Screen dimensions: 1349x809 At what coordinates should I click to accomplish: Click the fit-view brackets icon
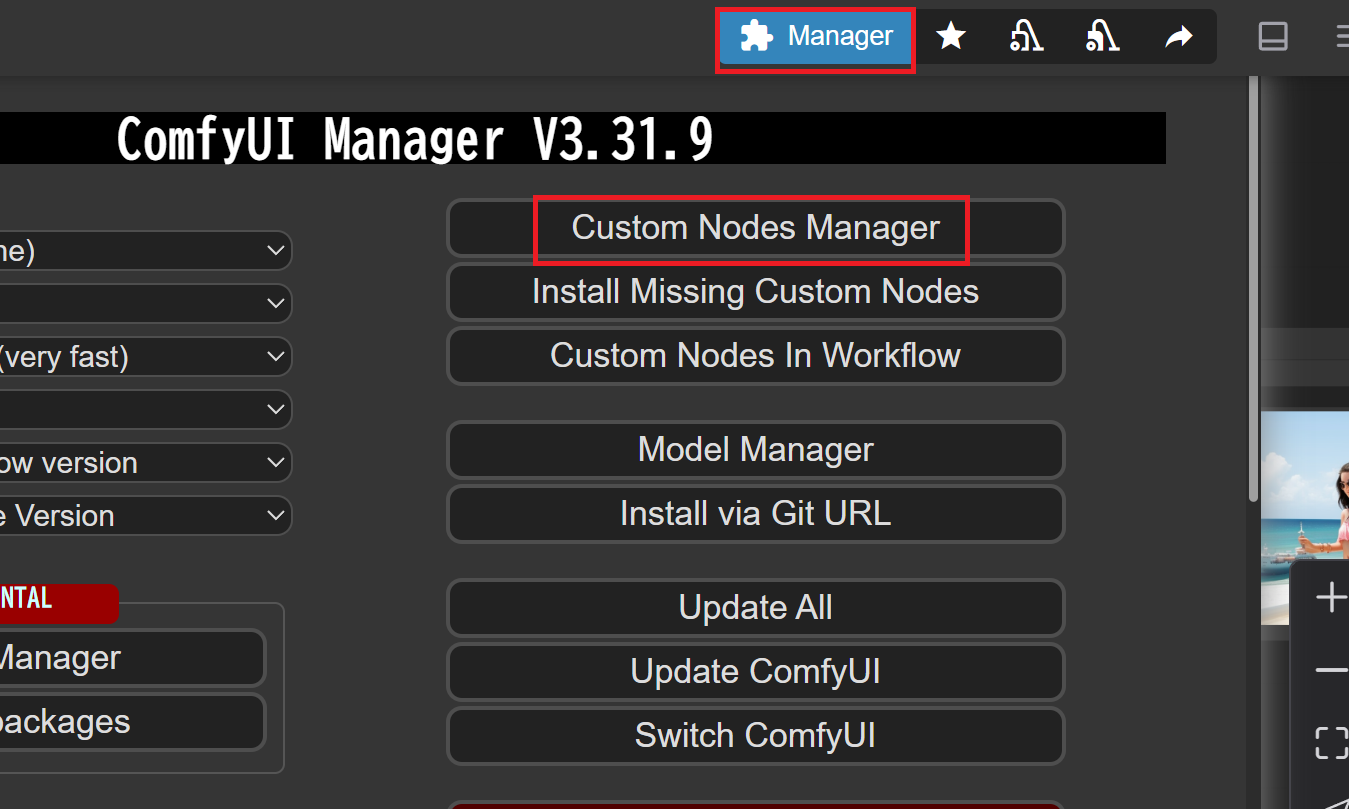(x=1331, y=743)
